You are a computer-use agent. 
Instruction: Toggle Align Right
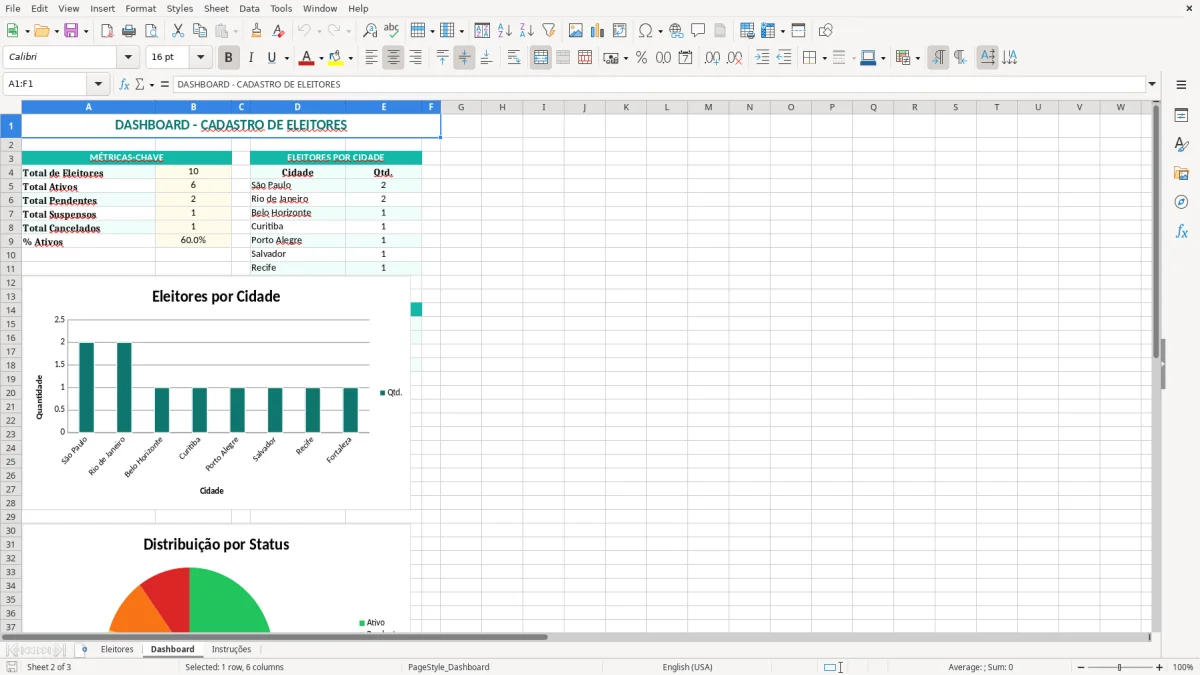point(415,58)
